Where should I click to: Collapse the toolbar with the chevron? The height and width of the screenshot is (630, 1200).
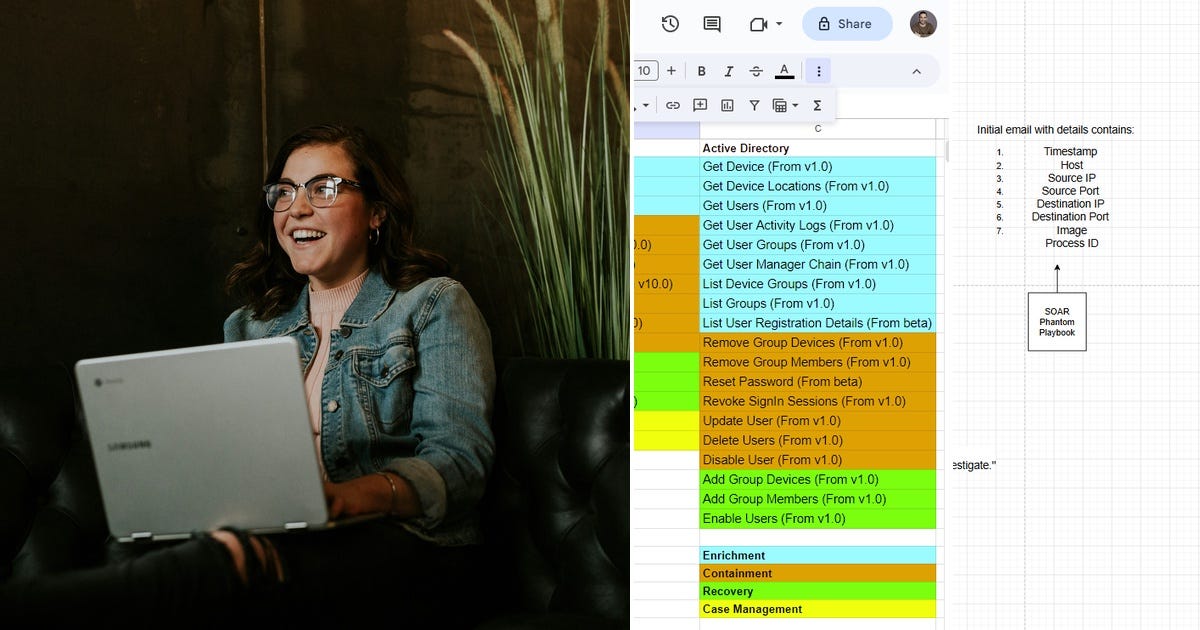click(x=917, y=70)
